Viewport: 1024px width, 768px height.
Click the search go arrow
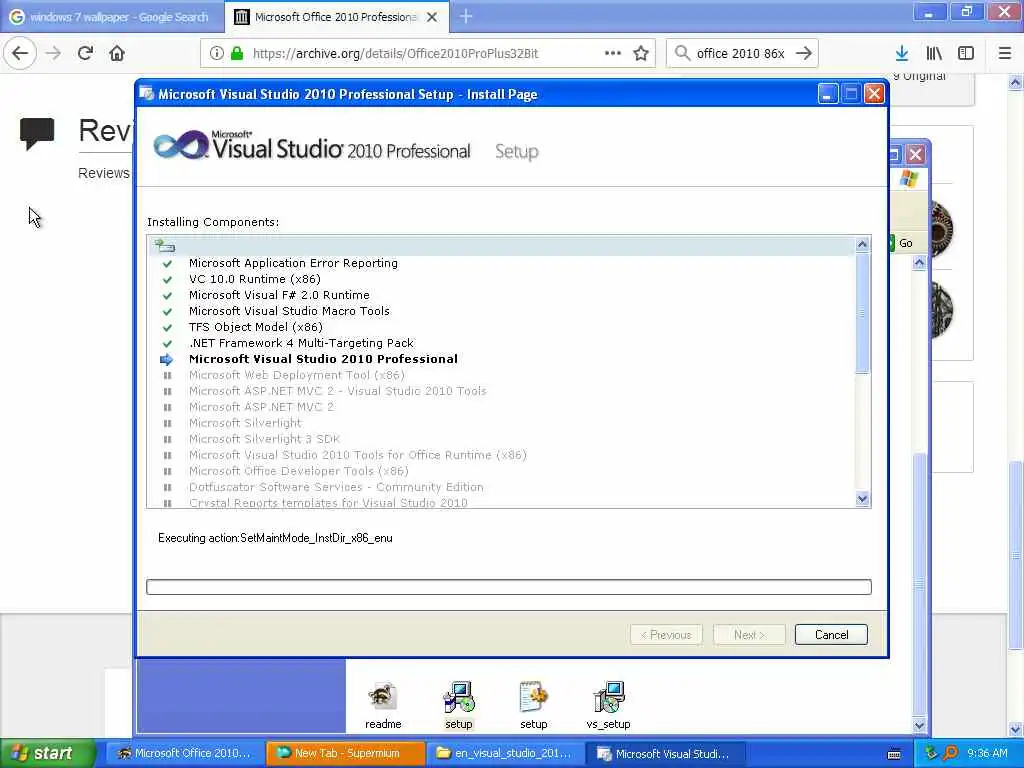coord(804,54)
